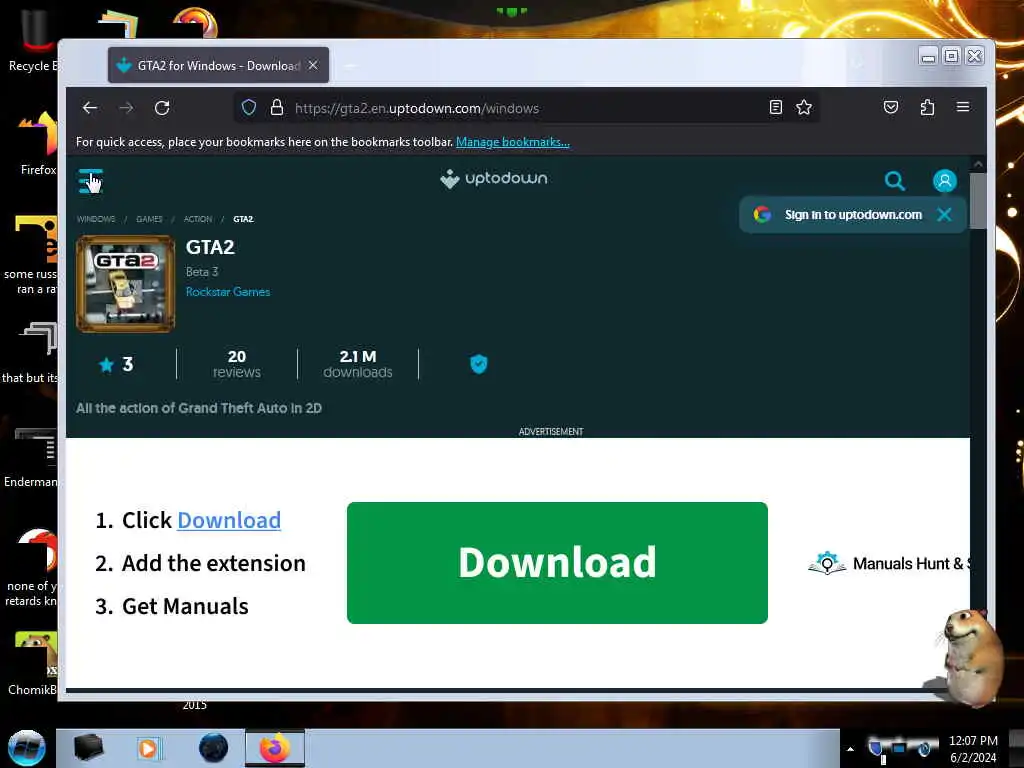Click the star rating 3
The height and width of the screenshot is (768, 1024).
[x=116, y=364]
